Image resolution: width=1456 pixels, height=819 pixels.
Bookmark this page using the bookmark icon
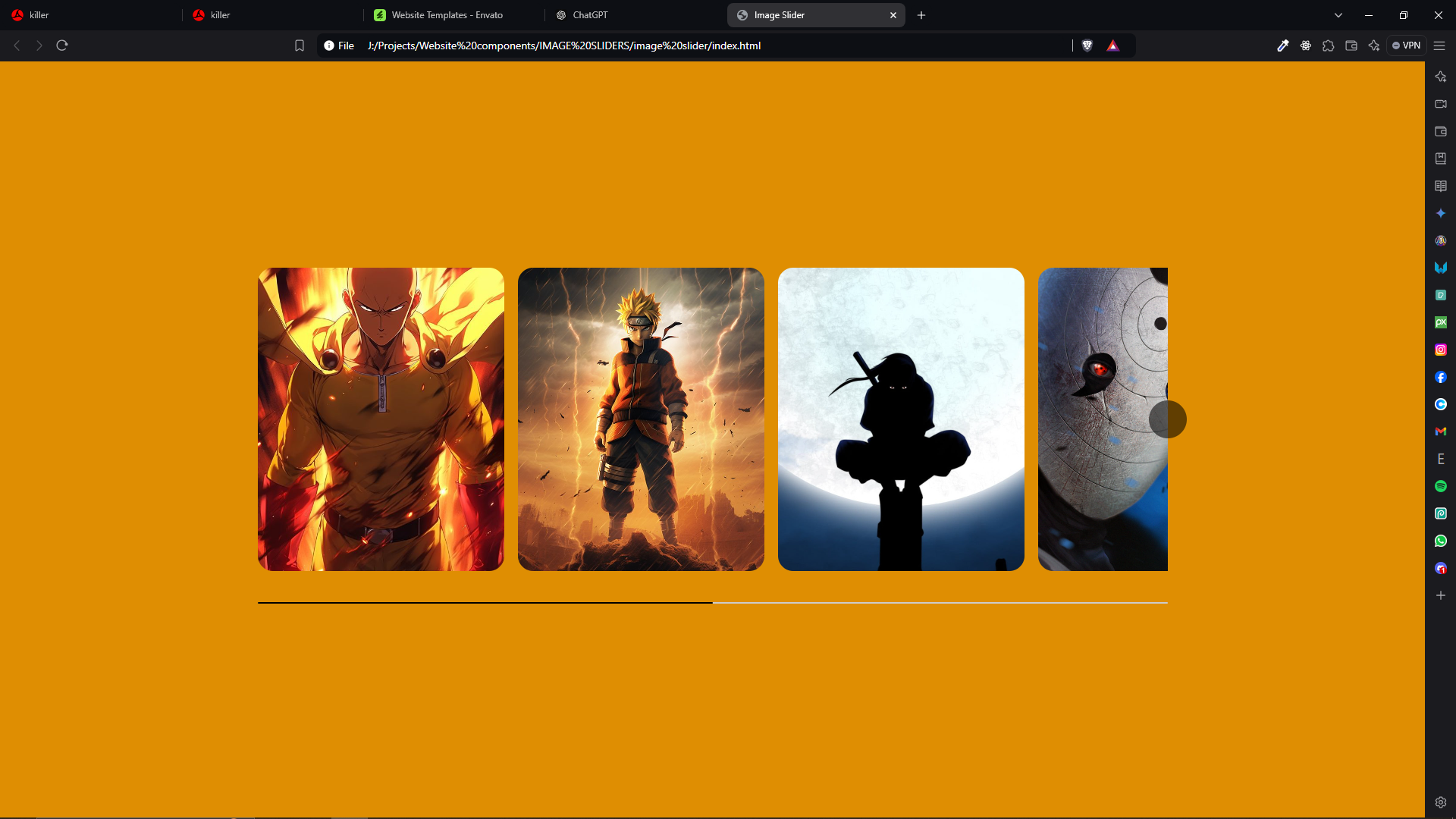pos(300,45)
